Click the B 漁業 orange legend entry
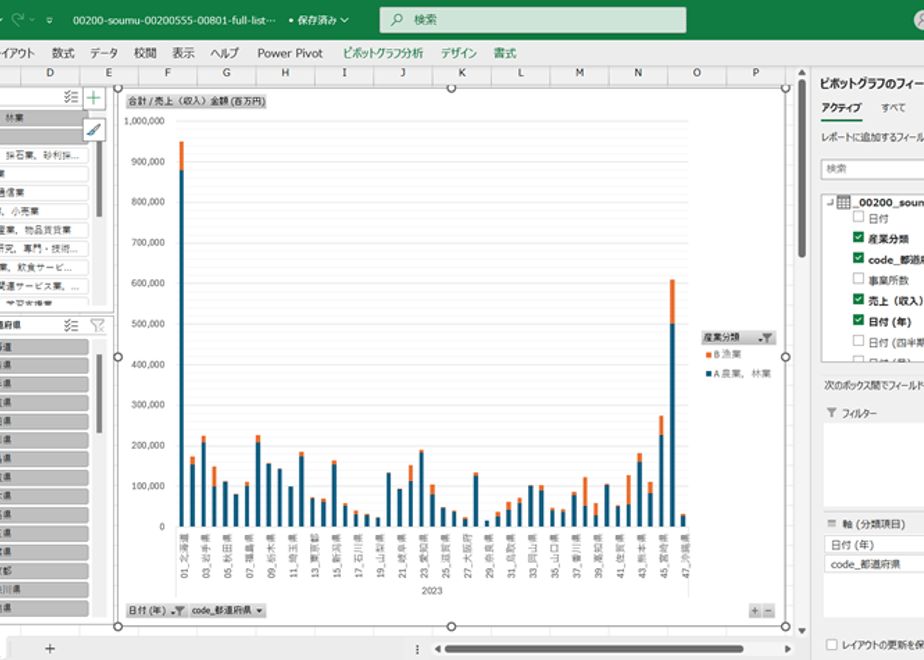This screenshot has width=924, height=660. coord(723,354)
